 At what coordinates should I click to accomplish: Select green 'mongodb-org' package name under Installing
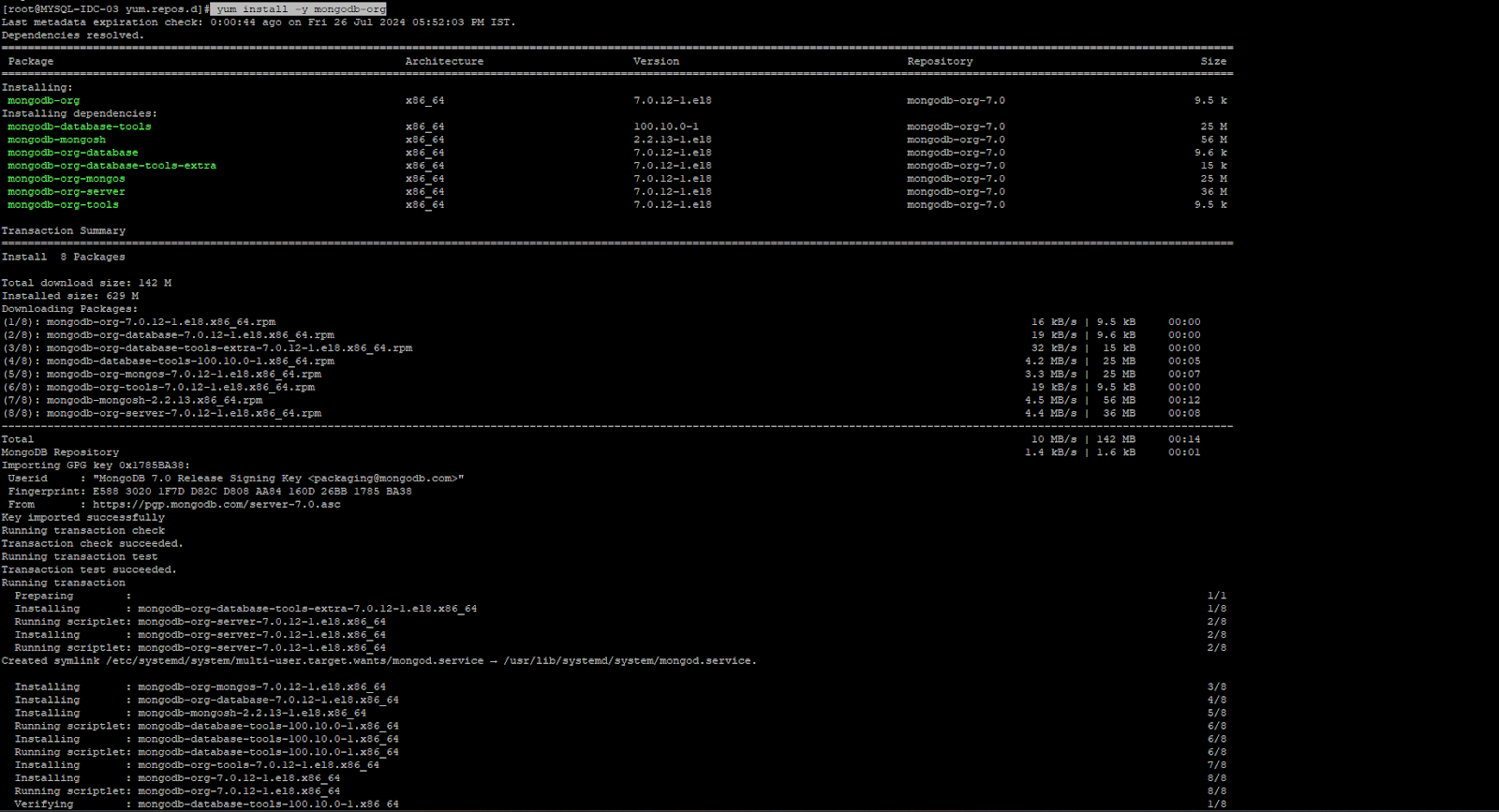click(x=44, y=100)
